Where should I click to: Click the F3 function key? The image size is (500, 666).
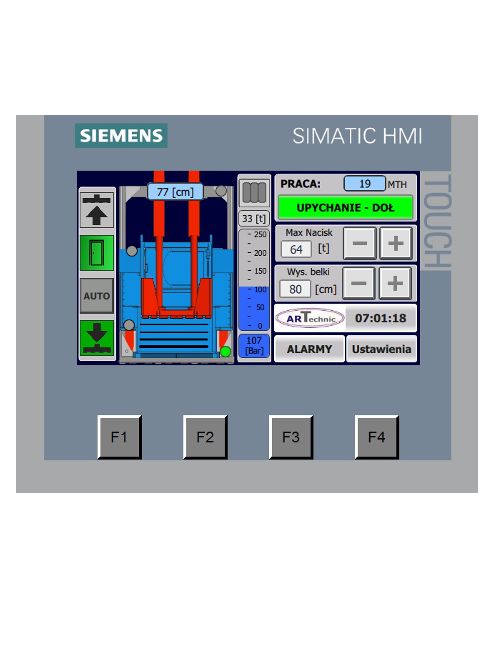pos(291,437)
